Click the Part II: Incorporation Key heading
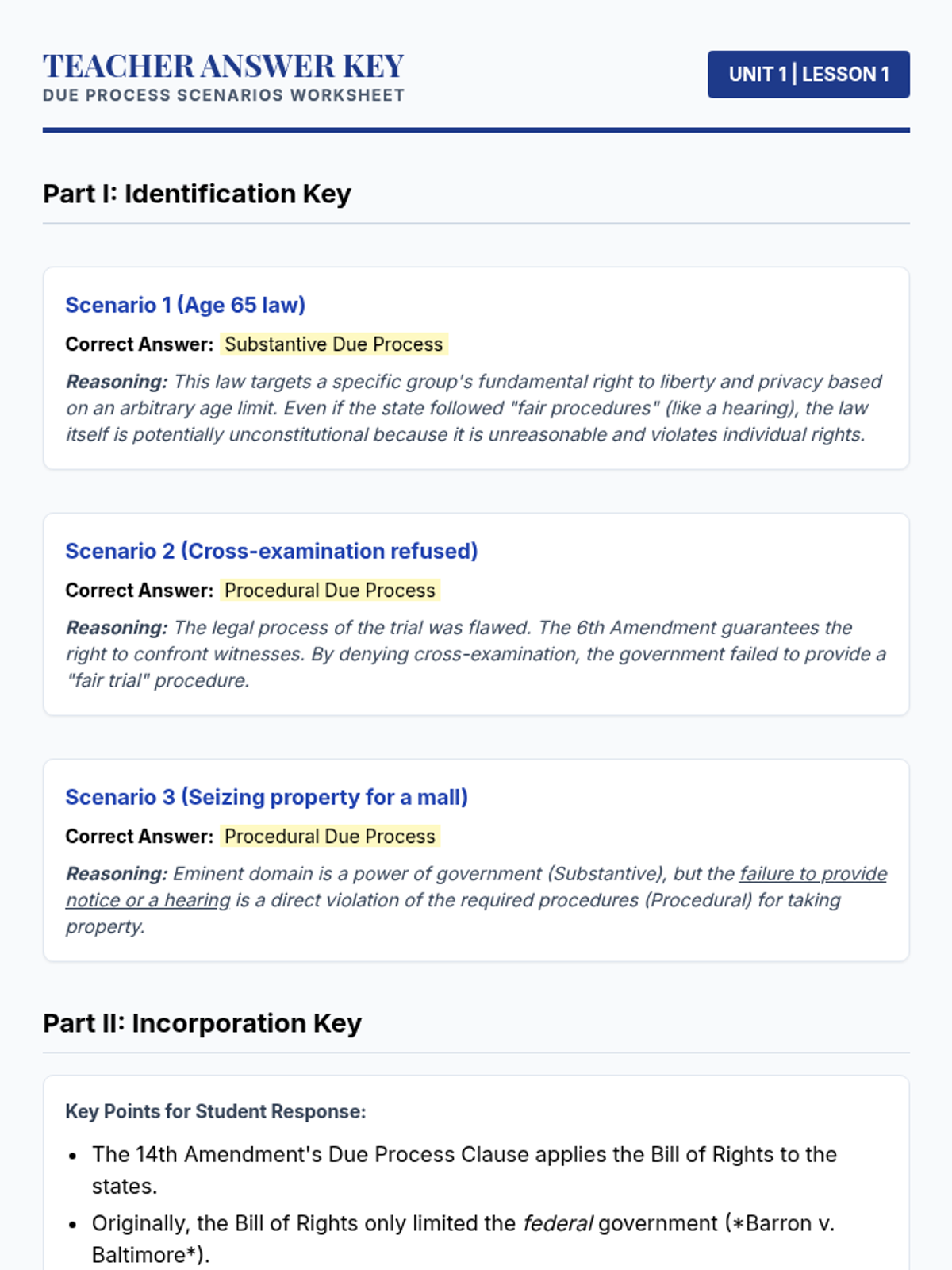 tap(202, 1023)
